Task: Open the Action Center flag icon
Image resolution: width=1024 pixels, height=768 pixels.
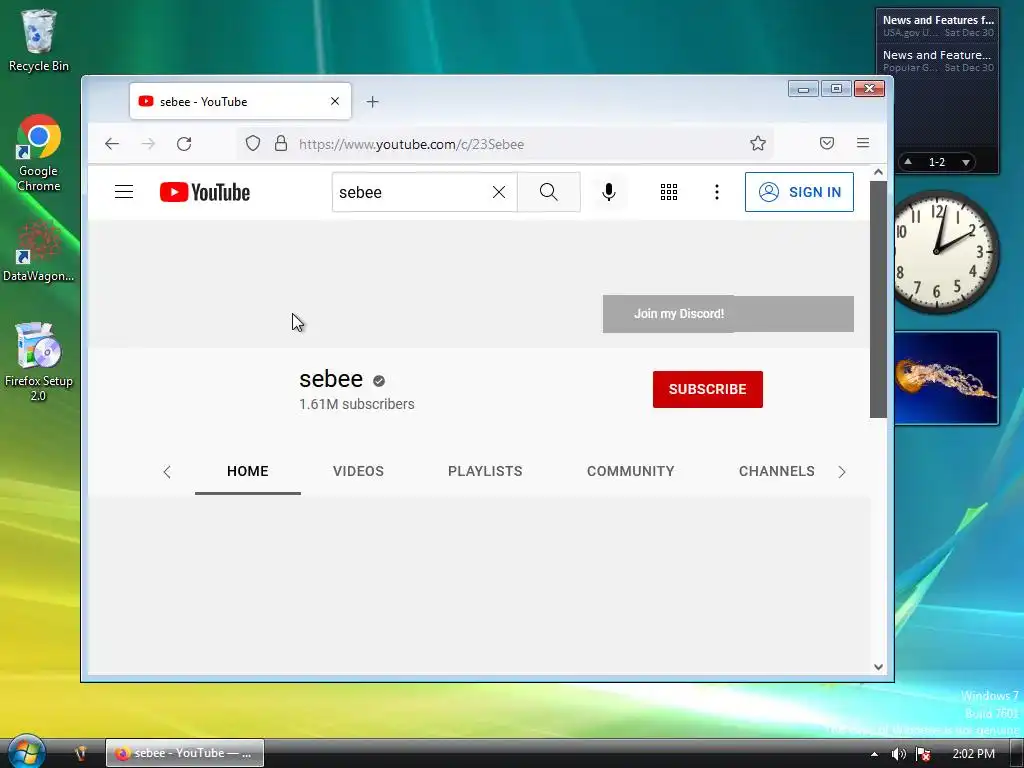Action: pos(923,754)
